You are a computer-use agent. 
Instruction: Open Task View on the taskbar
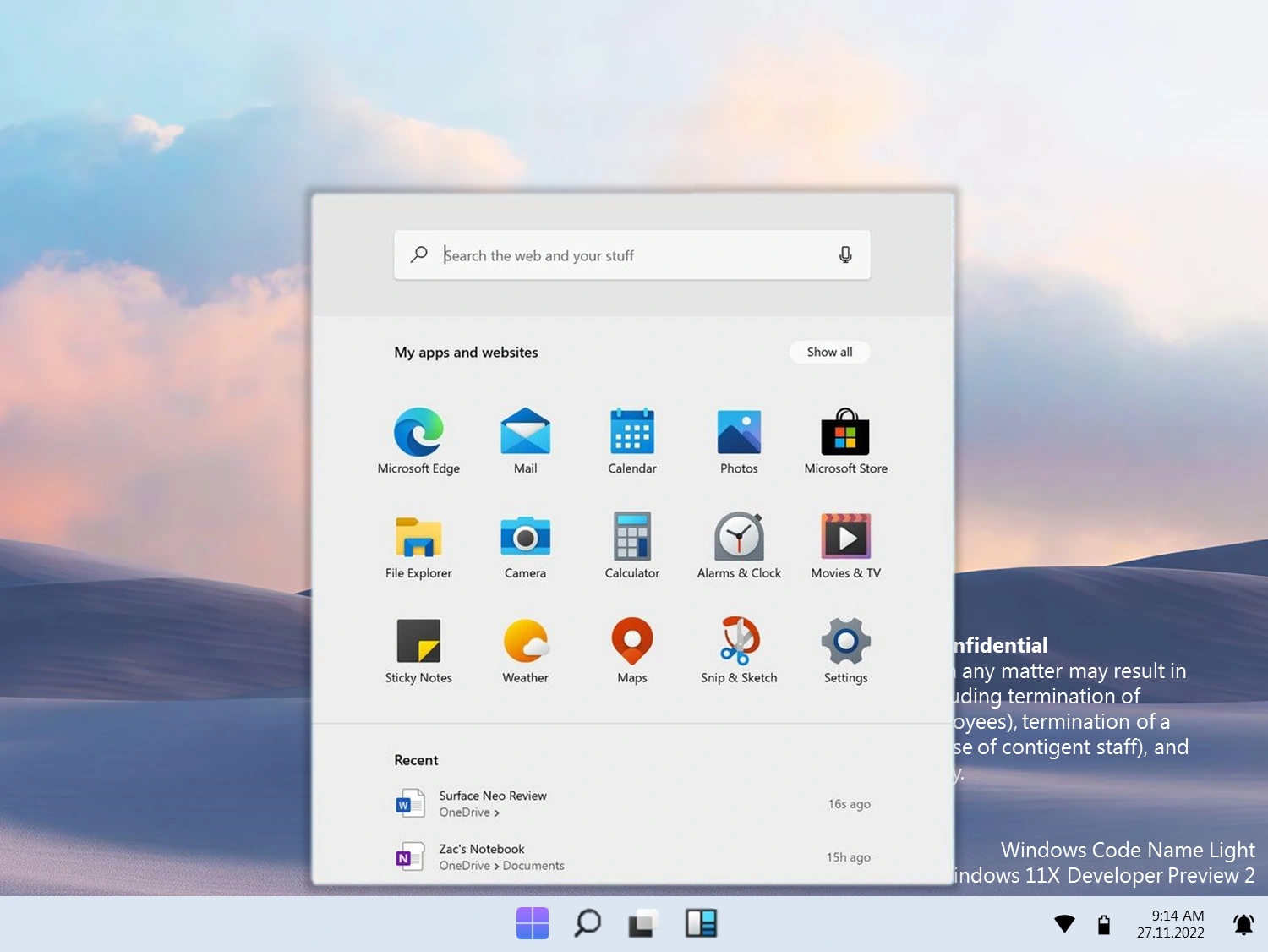(x=643, y=923)
